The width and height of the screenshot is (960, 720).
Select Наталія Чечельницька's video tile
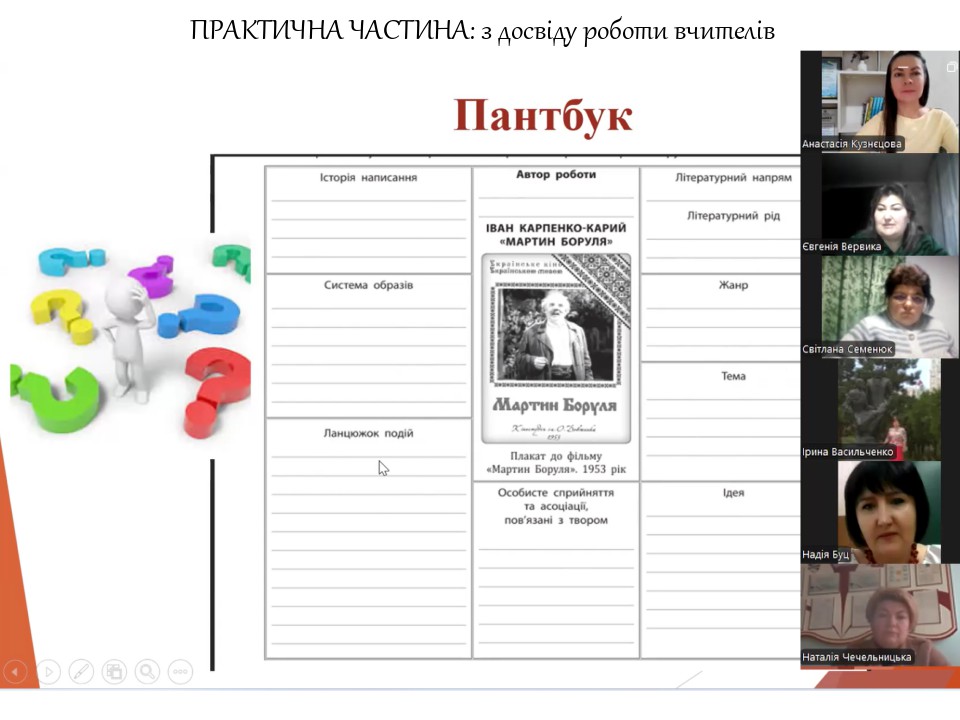879,615
